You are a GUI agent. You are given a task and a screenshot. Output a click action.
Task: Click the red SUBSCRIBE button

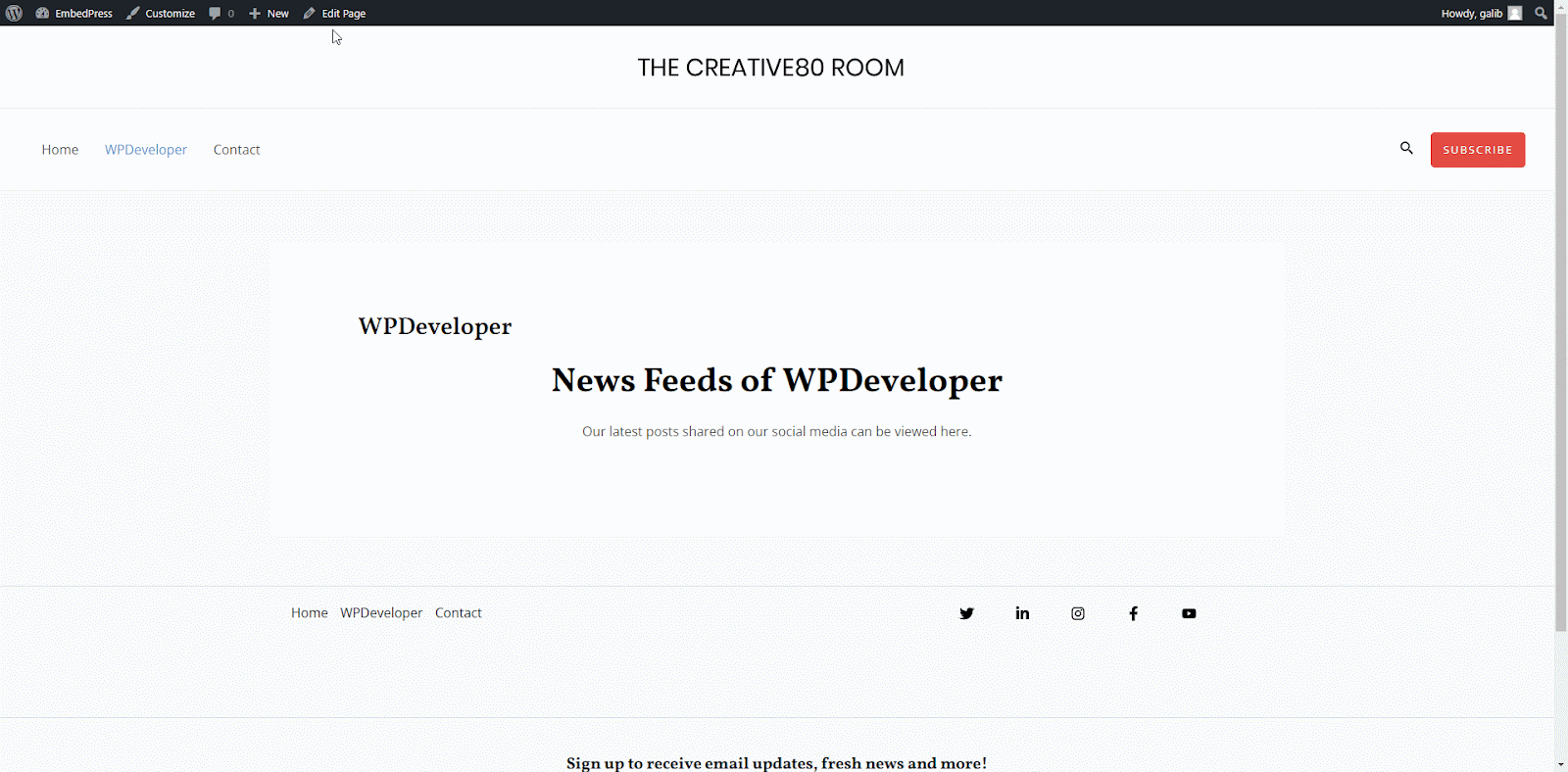1478,150
